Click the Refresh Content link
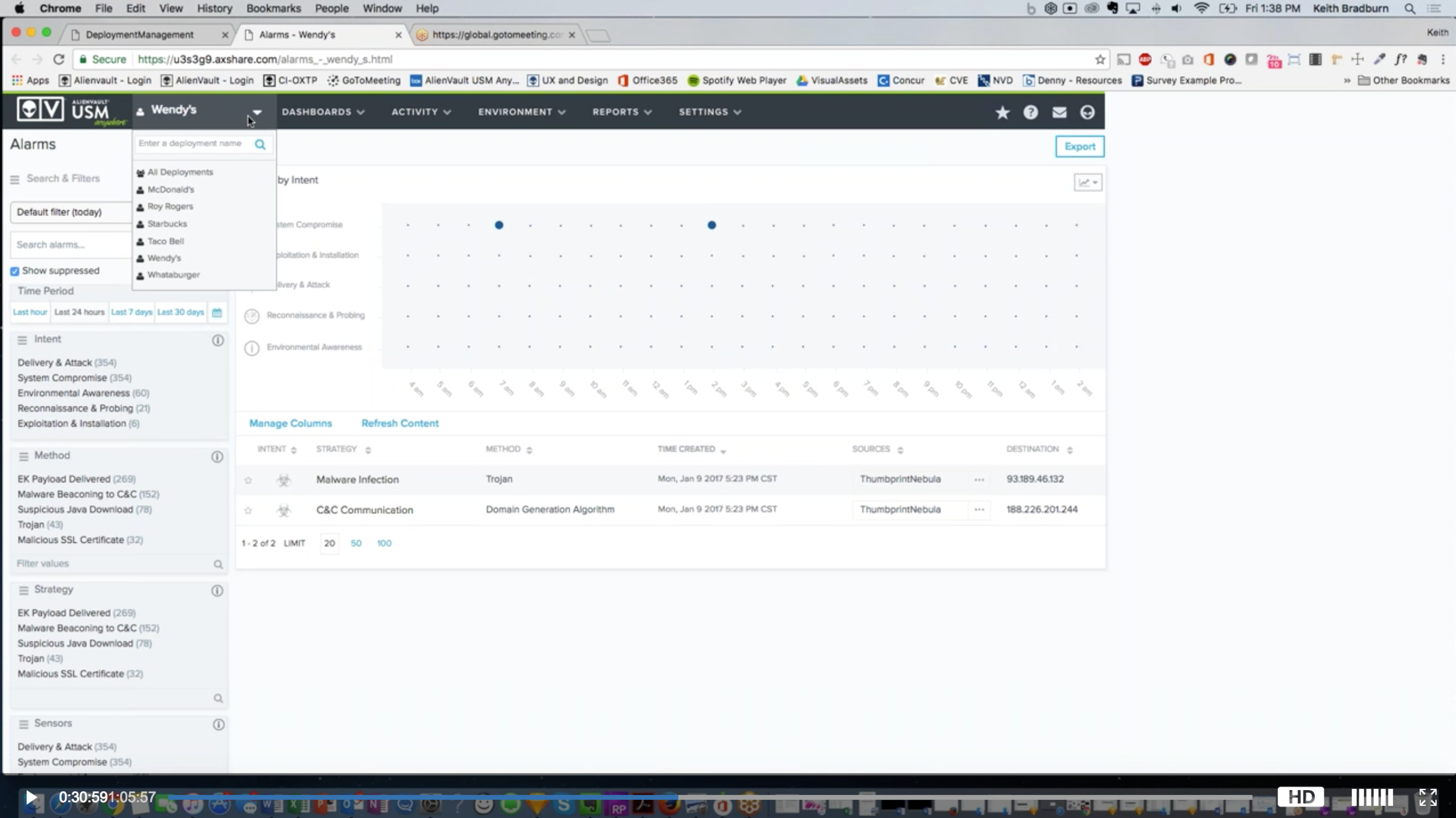 (400, 423)
